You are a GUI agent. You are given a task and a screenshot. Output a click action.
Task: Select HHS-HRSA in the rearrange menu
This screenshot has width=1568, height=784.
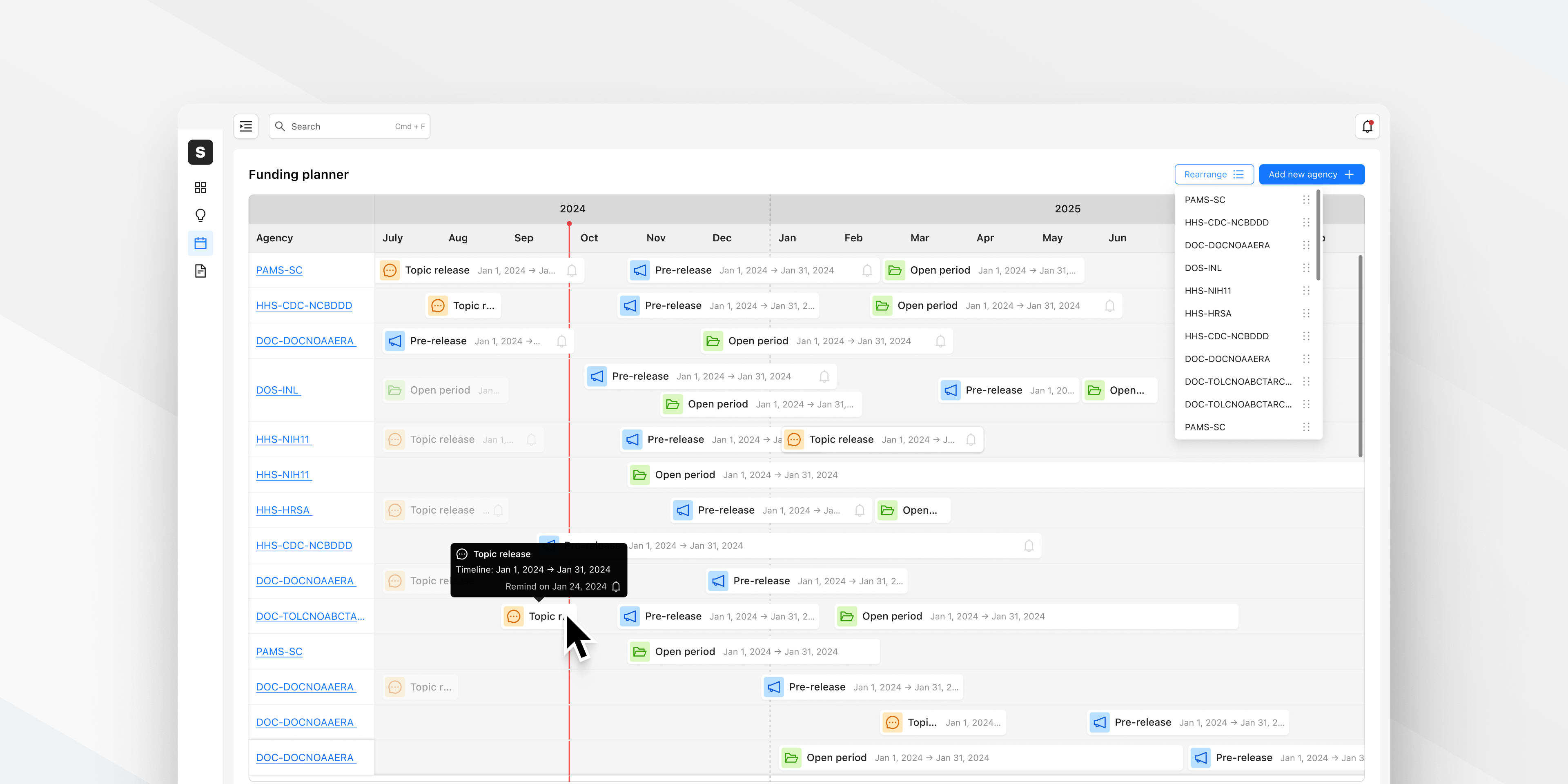(1209, 313)
